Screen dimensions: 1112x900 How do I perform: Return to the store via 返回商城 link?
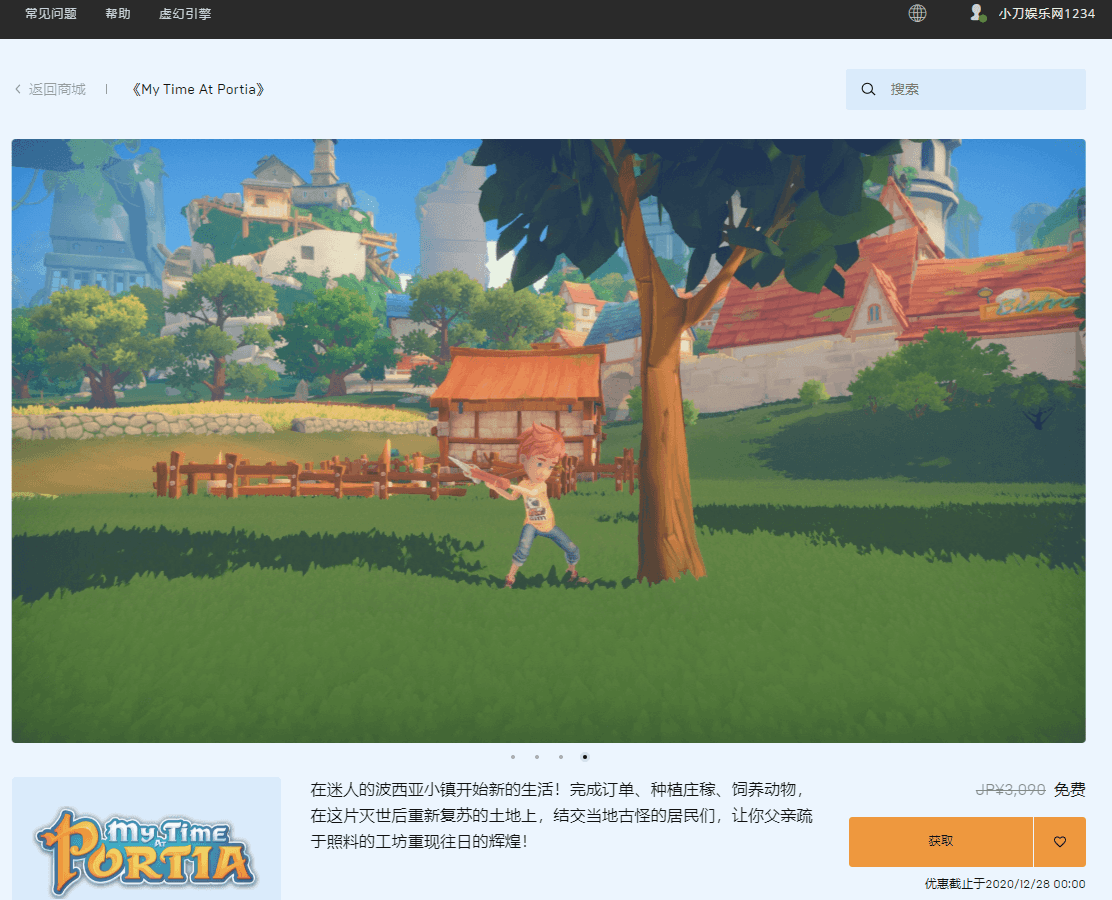pos(57,89)
